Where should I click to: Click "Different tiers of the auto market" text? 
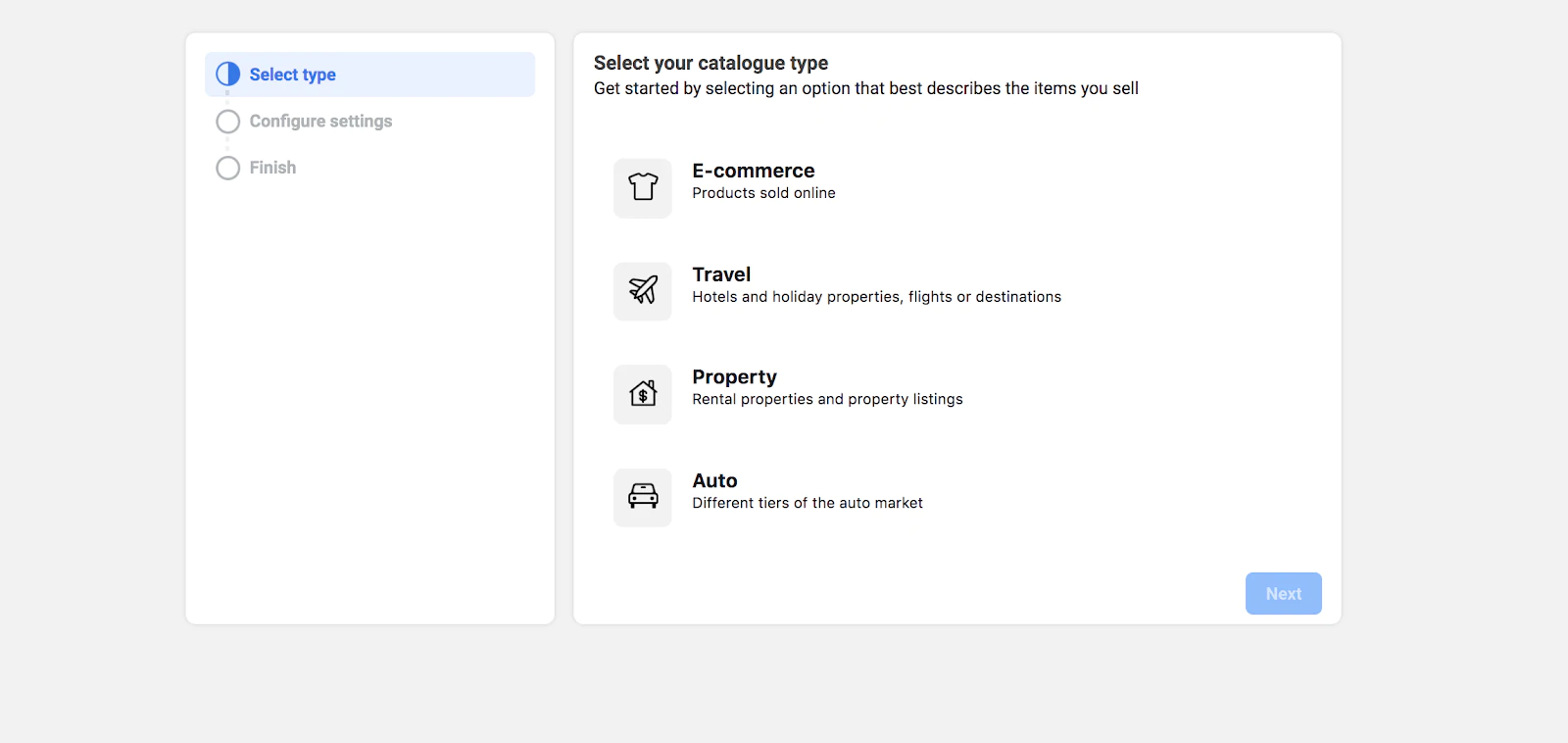pyautogui.click(x=808, y=503)
